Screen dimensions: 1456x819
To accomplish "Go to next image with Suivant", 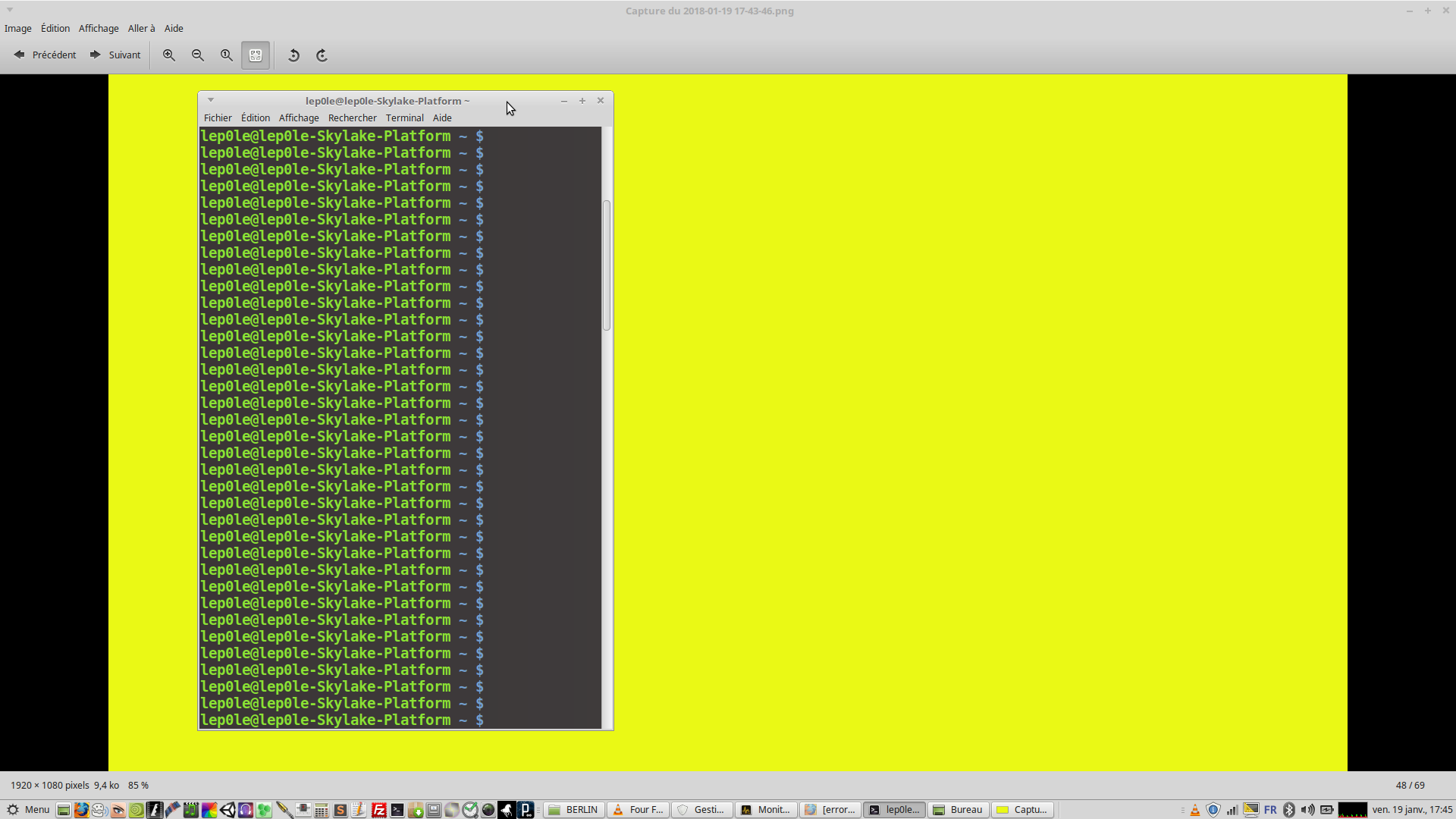I will pos(115,55).
